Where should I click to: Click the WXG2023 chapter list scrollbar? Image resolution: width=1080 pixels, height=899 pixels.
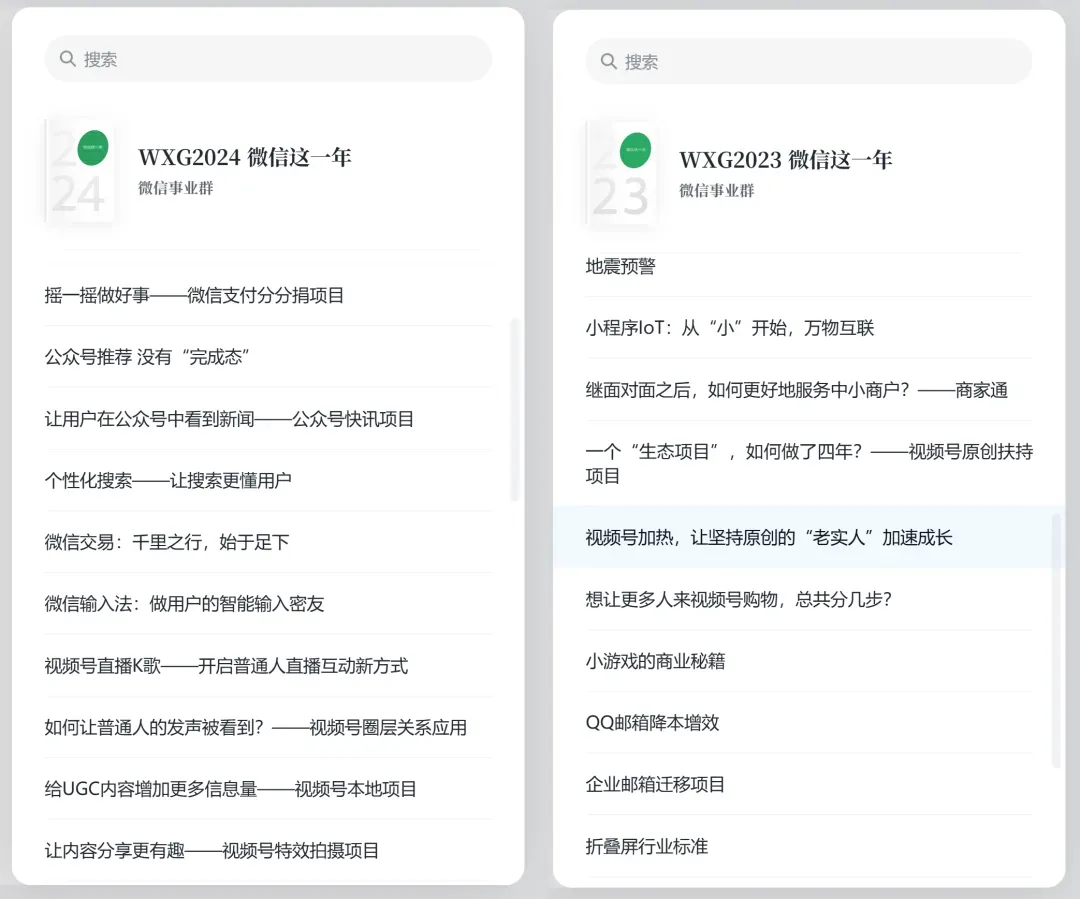coord(1056,641)
